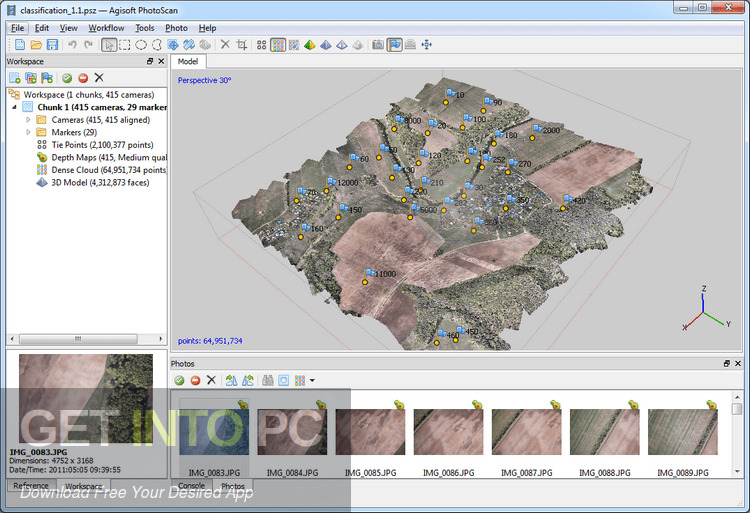Show the Dense Cloud Classes view
750x513 pixels.
(x=294, y=45)
